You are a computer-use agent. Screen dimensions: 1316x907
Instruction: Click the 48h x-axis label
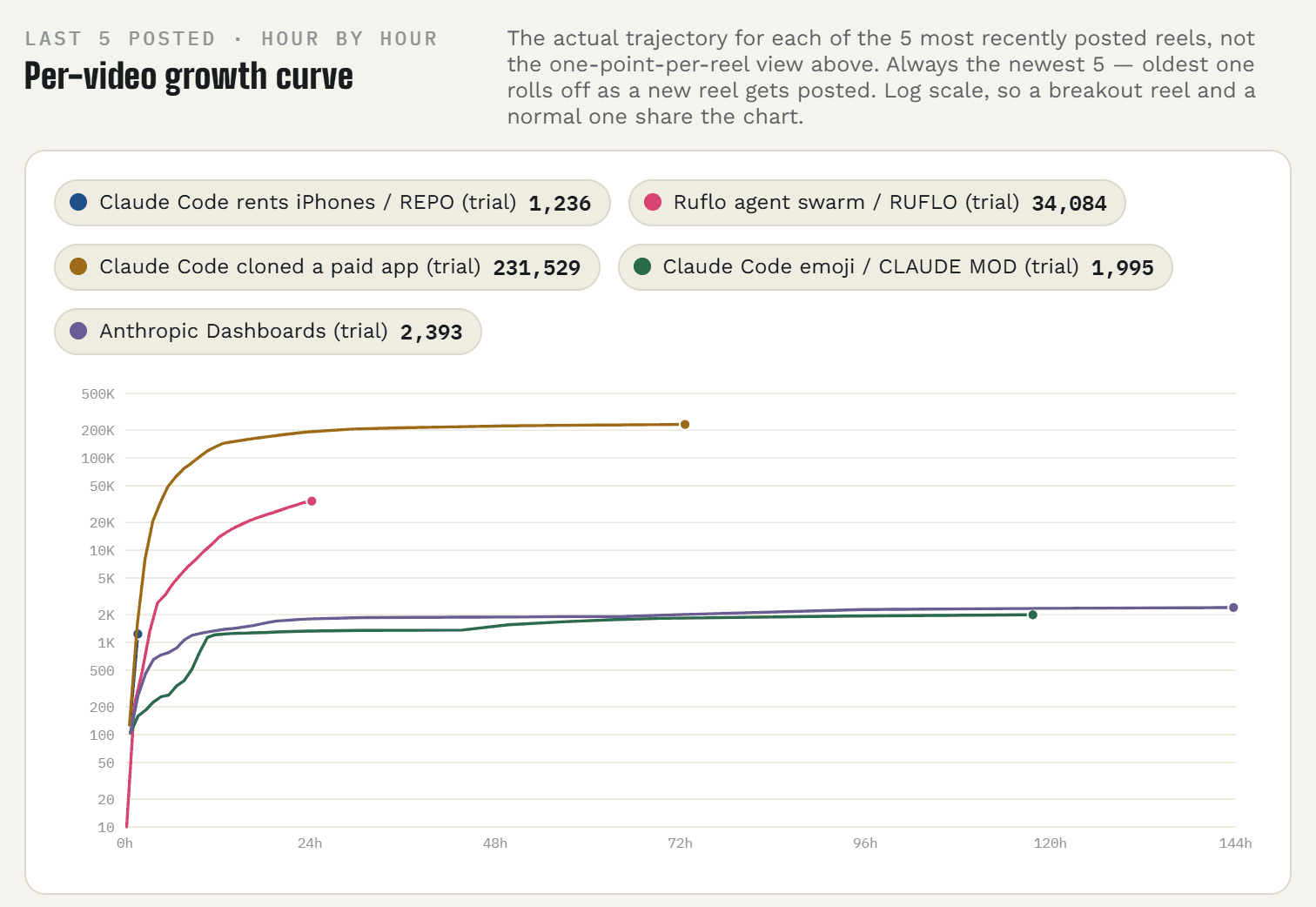click(495, 843)
